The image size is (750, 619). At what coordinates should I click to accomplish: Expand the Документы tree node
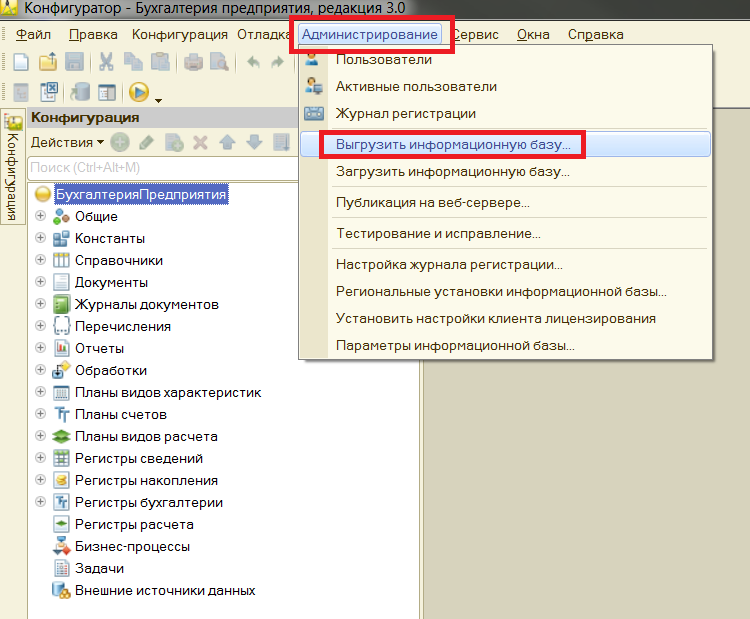41,282
